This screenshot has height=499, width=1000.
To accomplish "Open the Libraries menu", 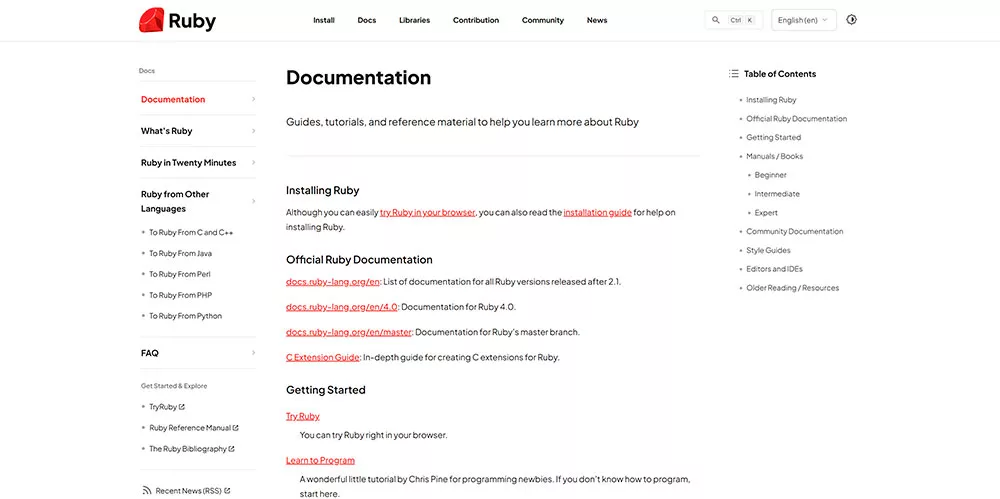I will point(415,20).
